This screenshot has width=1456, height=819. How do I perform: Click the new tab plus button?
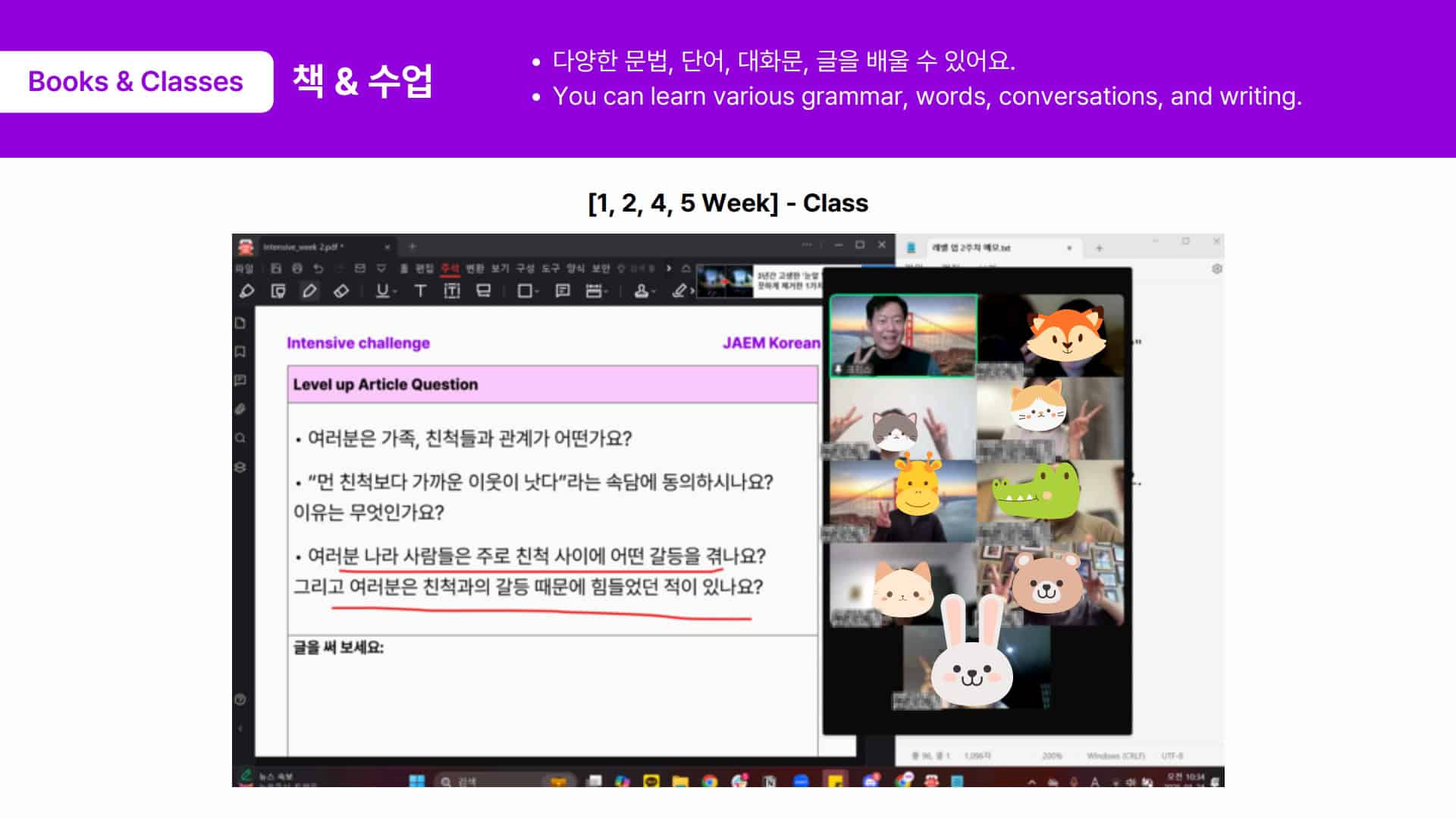coord(413,246)
